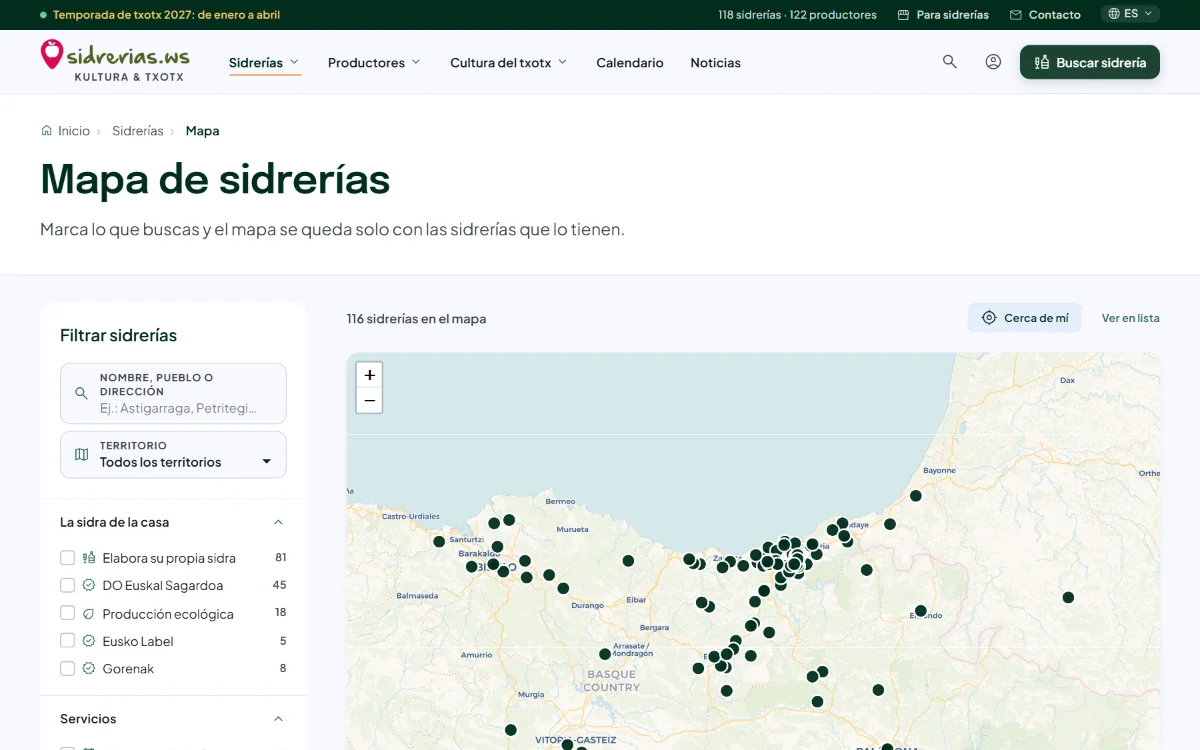This screenshot has height=750, width=1200.
Task: Click the leaf icon beside Producción ecológica
Action: click(x=89, y=613)
